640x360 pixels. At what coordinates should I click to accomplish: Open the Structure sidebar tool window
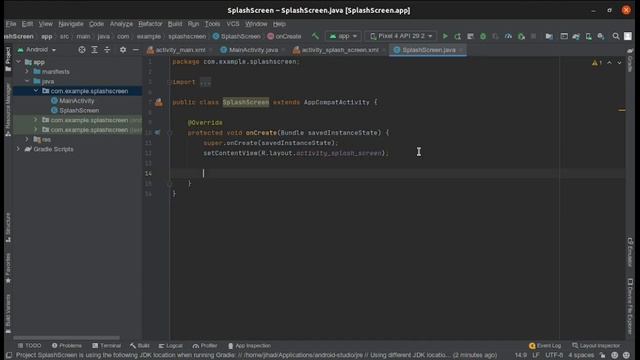tap(8, 227)
